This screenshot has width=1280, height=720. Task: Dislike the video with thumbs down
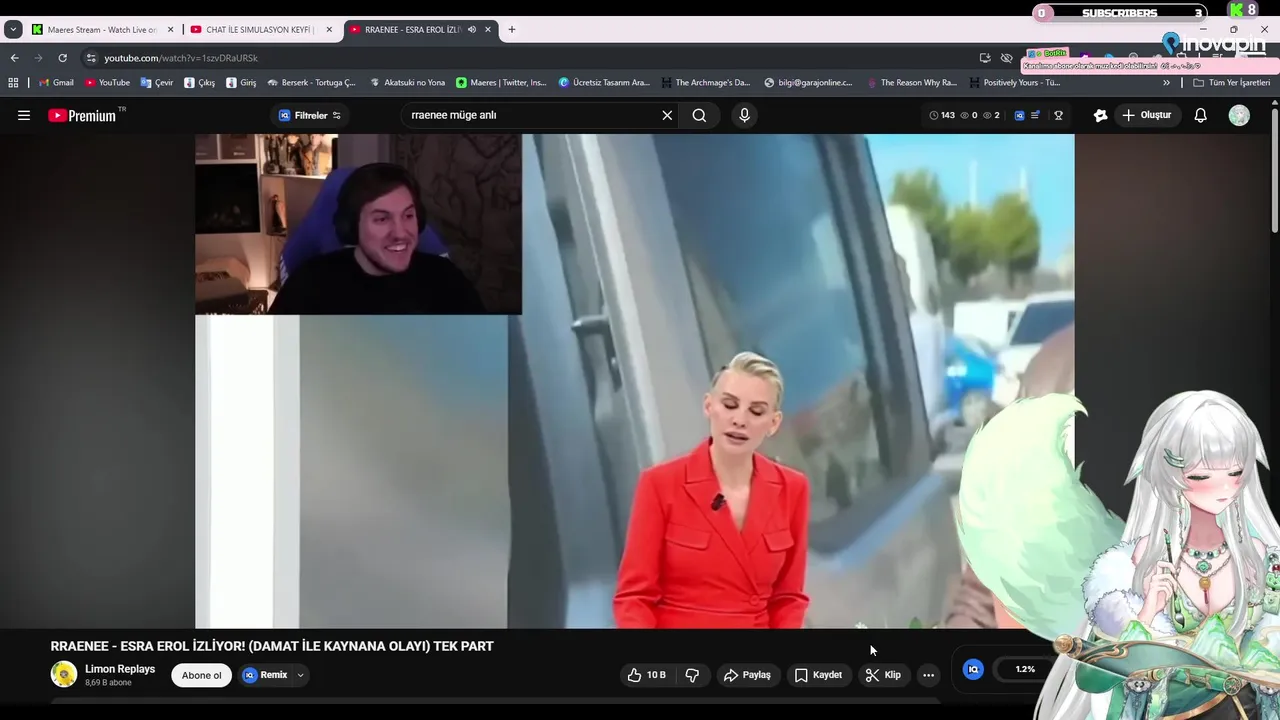692,675
